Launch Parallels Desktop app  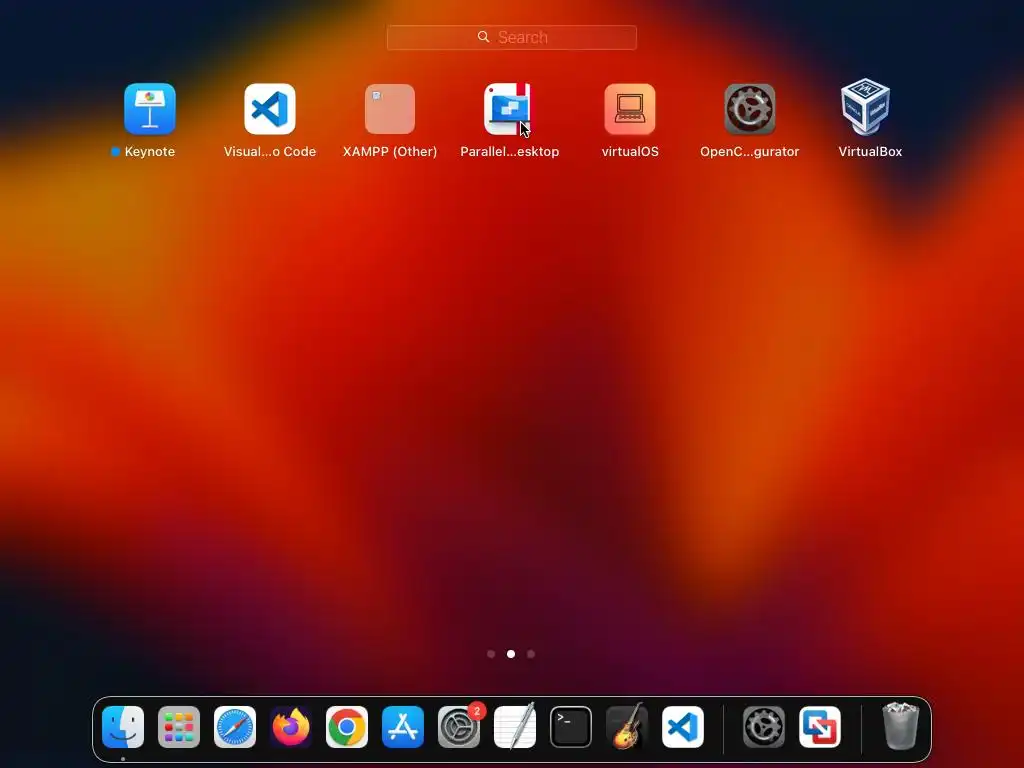[x=509, y=108]
